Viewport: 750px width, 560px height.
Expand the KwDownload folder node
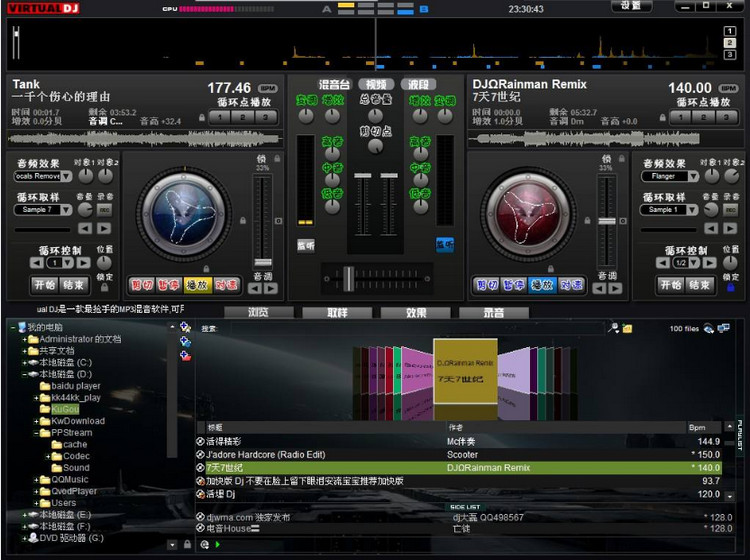click(x=36, y=421)
